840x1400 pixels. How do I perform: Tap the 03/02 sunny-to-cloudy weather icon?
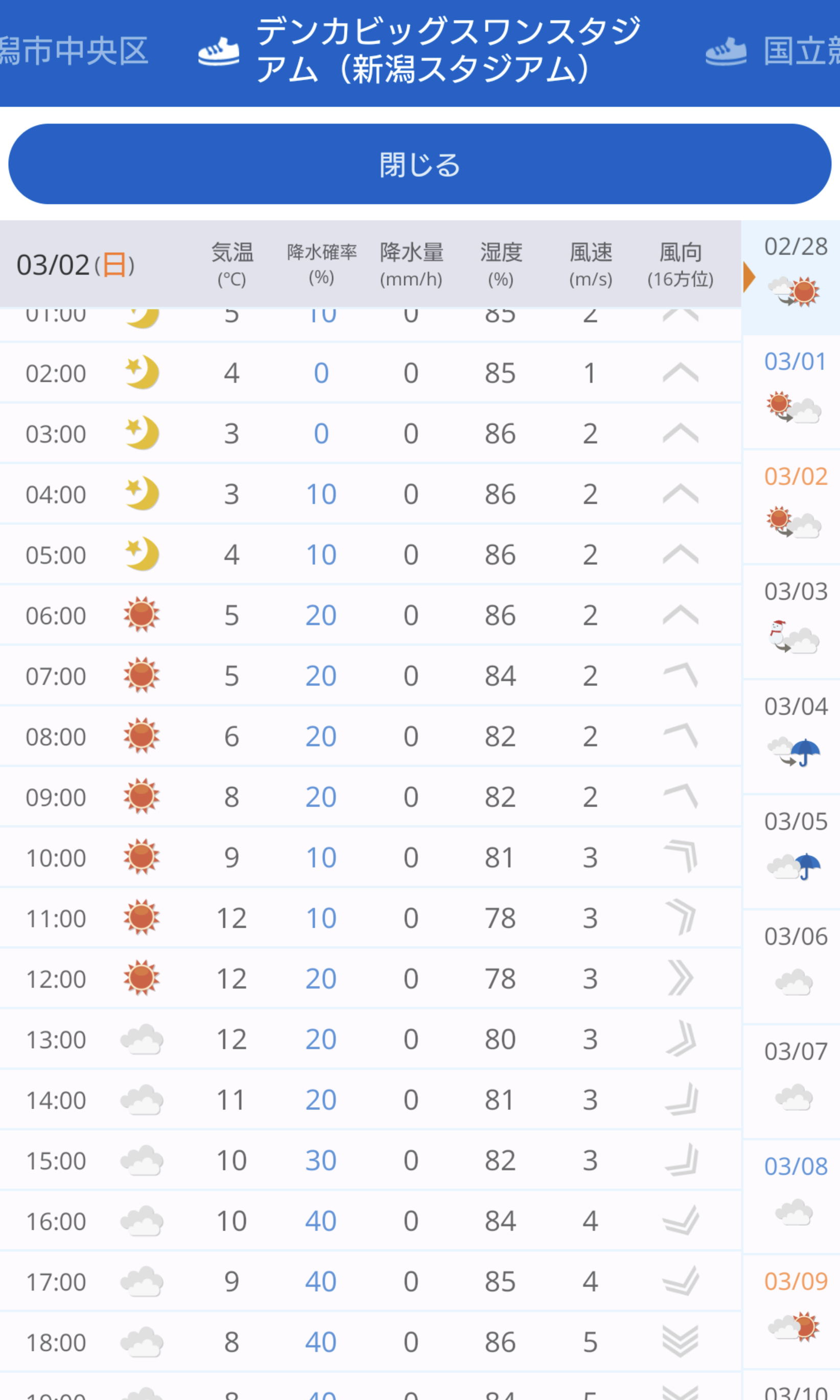[x=794, y=521]
